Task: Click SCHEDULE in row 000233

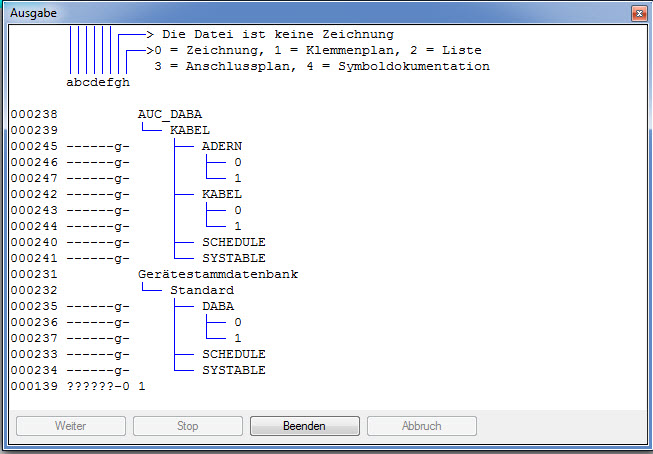Action: coord(234,354)
